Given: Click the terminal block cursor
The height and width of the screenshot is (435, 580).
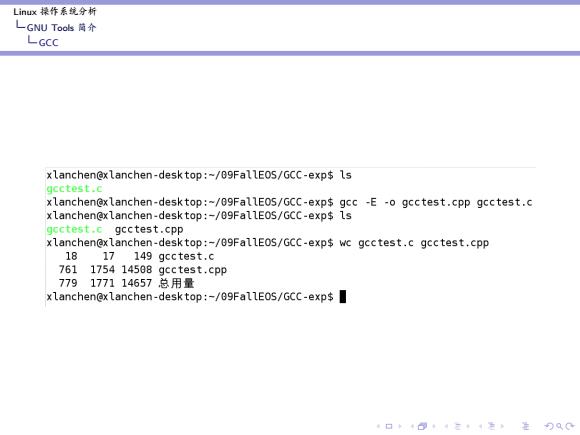Looking at the screenshot, I should 343,296.
